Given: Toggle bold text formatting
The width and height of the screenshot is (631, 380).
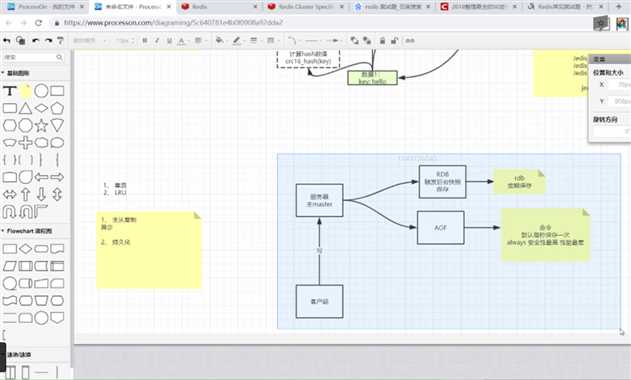Looking at the screenshot, I should click(x=144, y=41).
